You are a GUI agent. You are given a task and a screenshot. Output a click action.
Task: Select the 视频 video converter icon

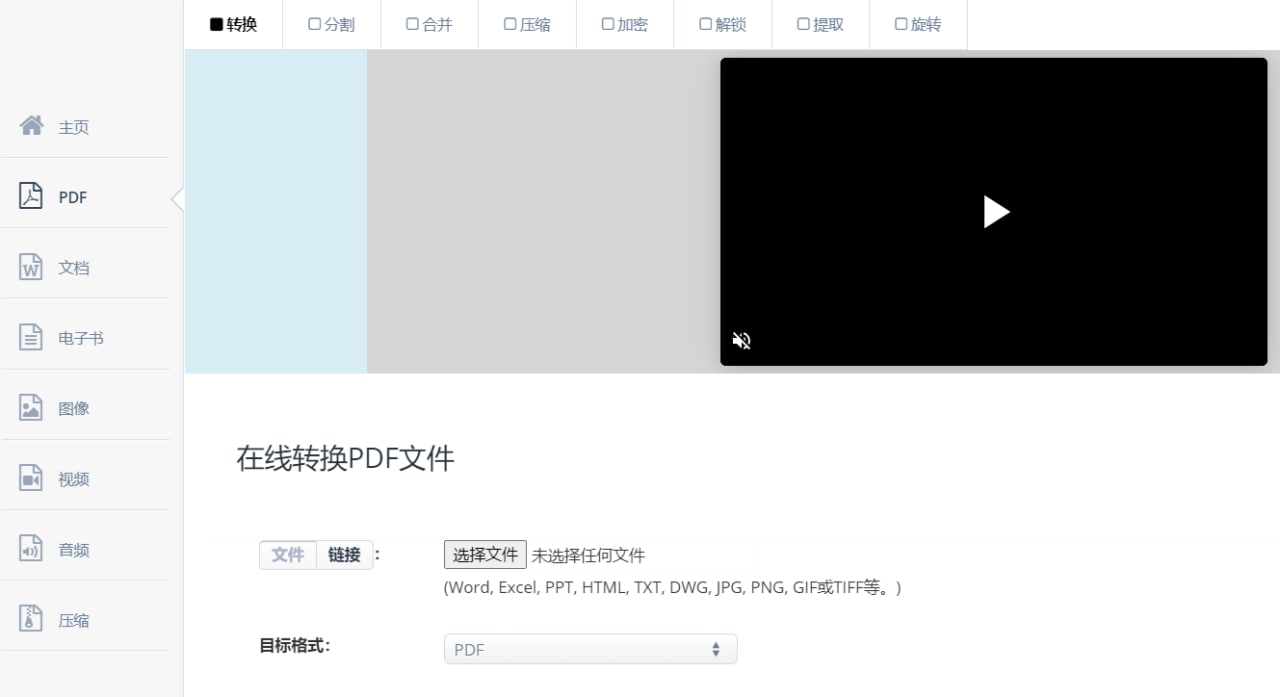coord(30,478)
